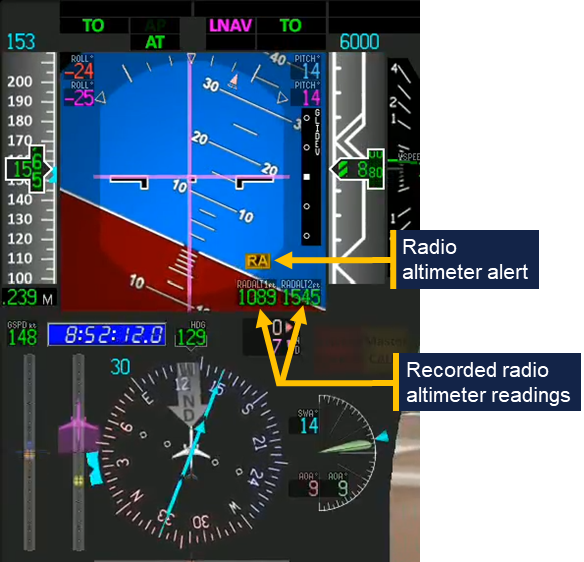Click the .239 M Mach readout
Image resolution: width=584 pixels, height=562 pixels.
point(28,298)
